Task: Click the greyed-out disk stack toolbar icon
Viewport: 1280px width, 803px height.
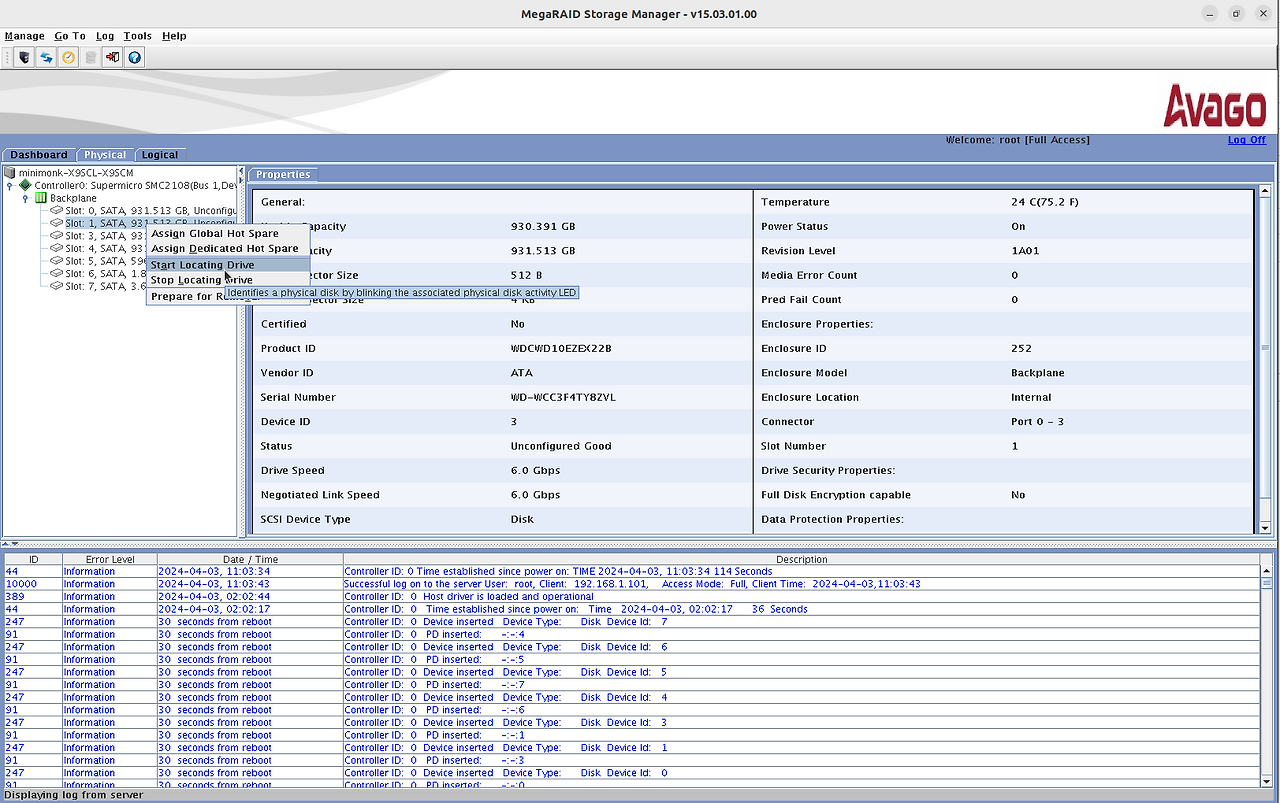Action: click(91, 57)
